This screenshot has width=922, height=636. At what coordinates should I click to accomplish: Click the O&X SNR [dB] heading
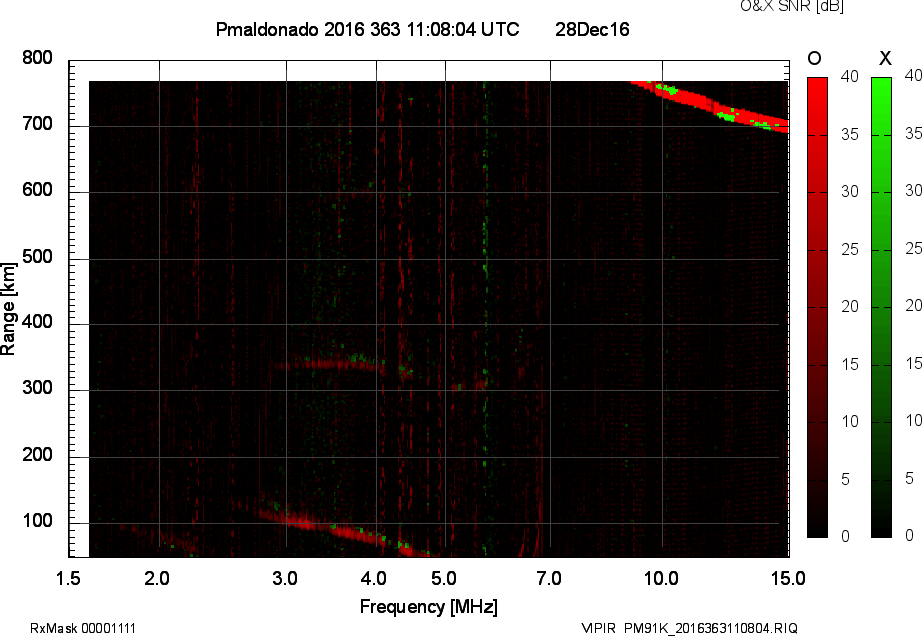tap(791, 6)
